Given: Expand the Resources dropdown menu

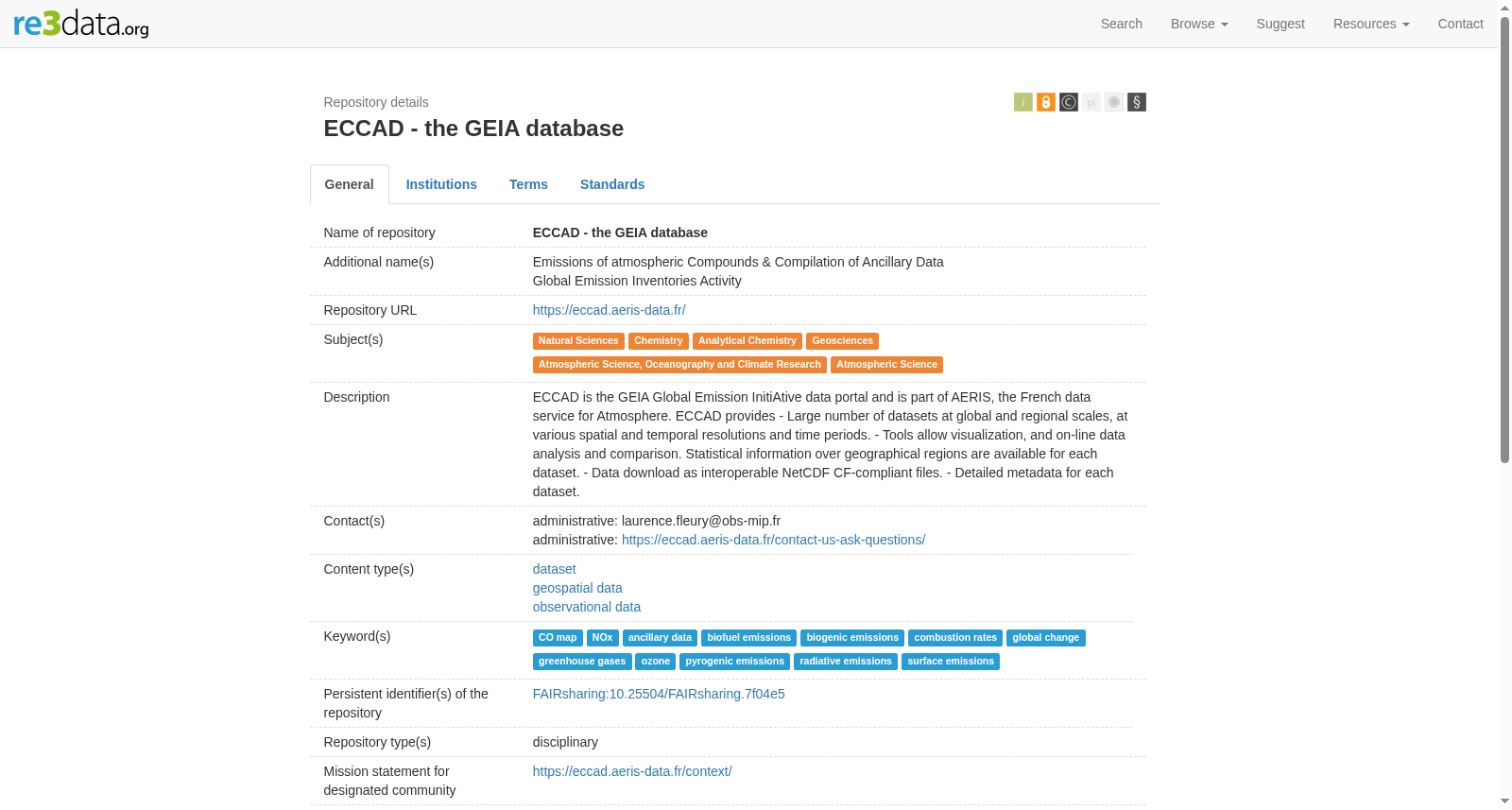Looking at the screenshot, I should (1371, 24).
